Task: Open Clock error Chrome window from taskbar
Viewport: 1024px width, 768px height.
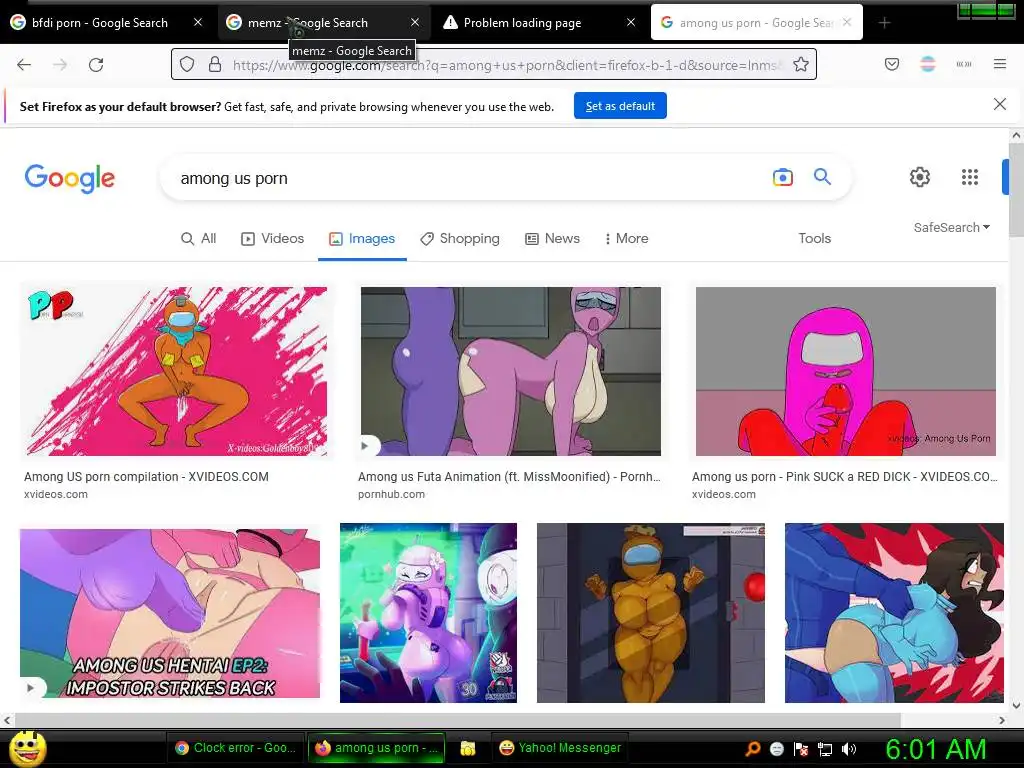Action: click(236, 748)
